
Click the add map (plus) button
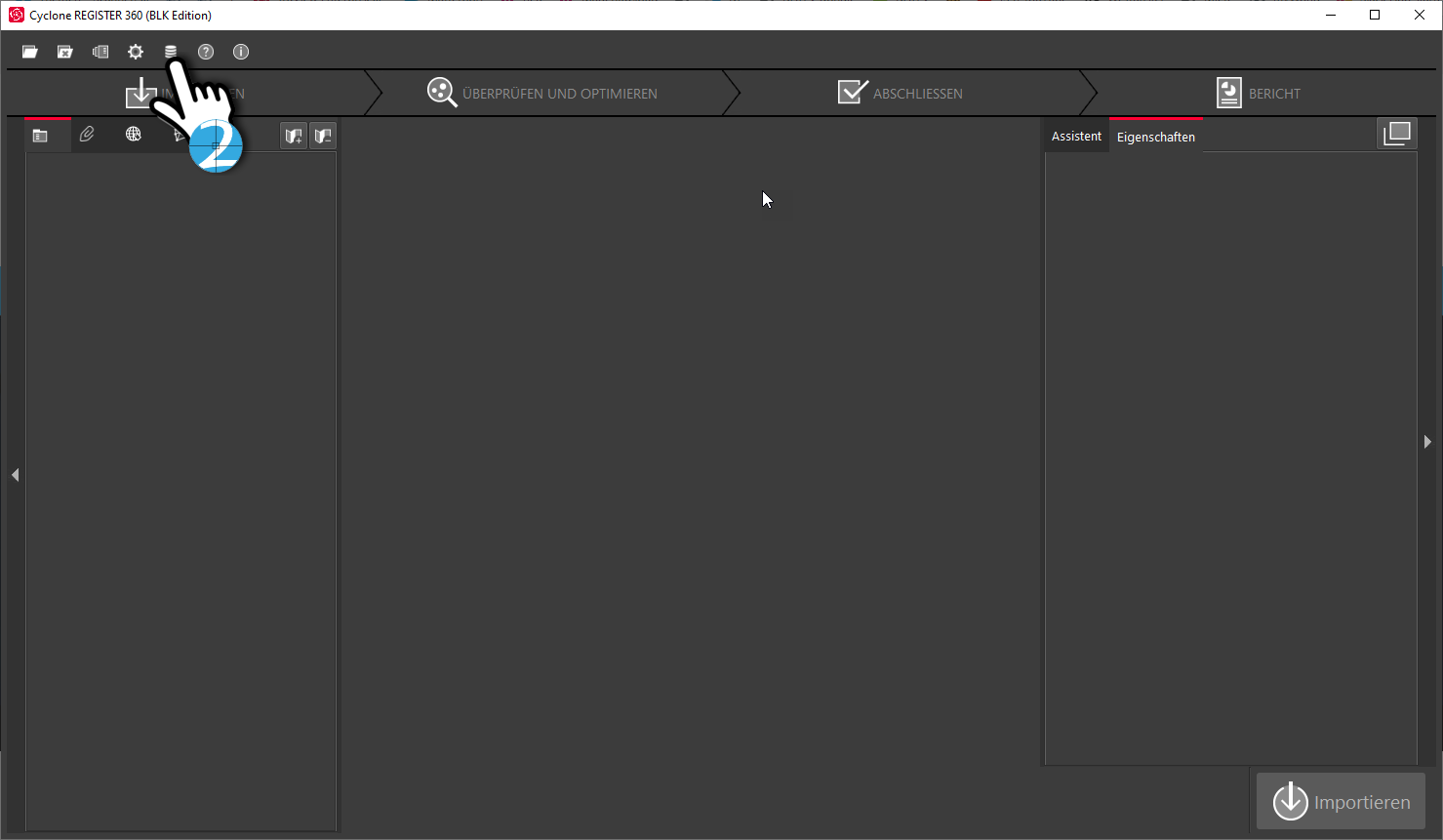[x=294, y=136]
